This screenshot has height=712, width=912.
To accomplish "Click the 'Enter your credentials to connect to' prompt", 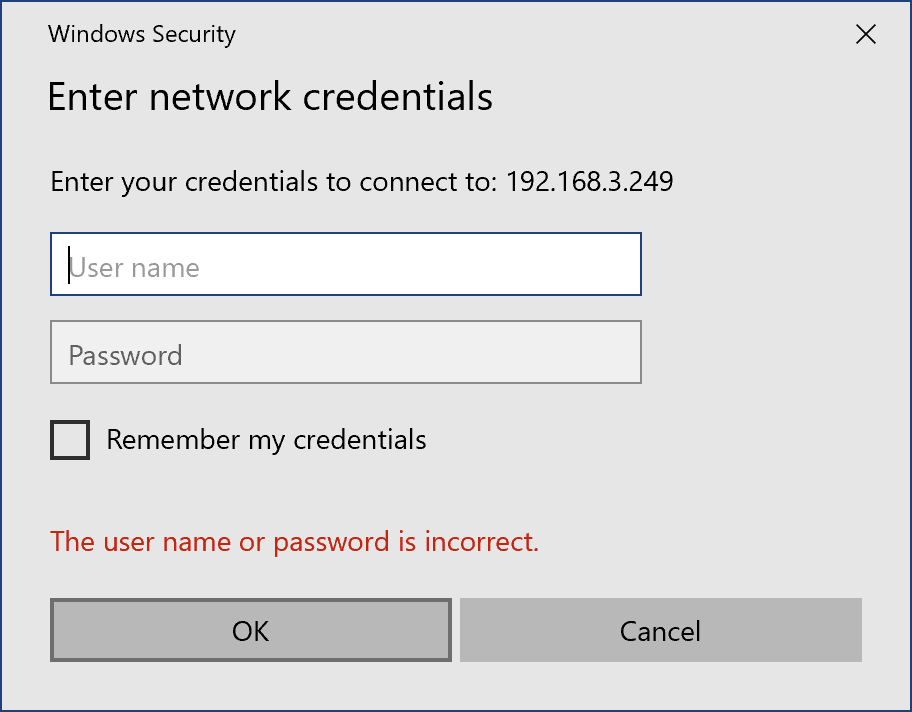I will click(x=275, y=182).
